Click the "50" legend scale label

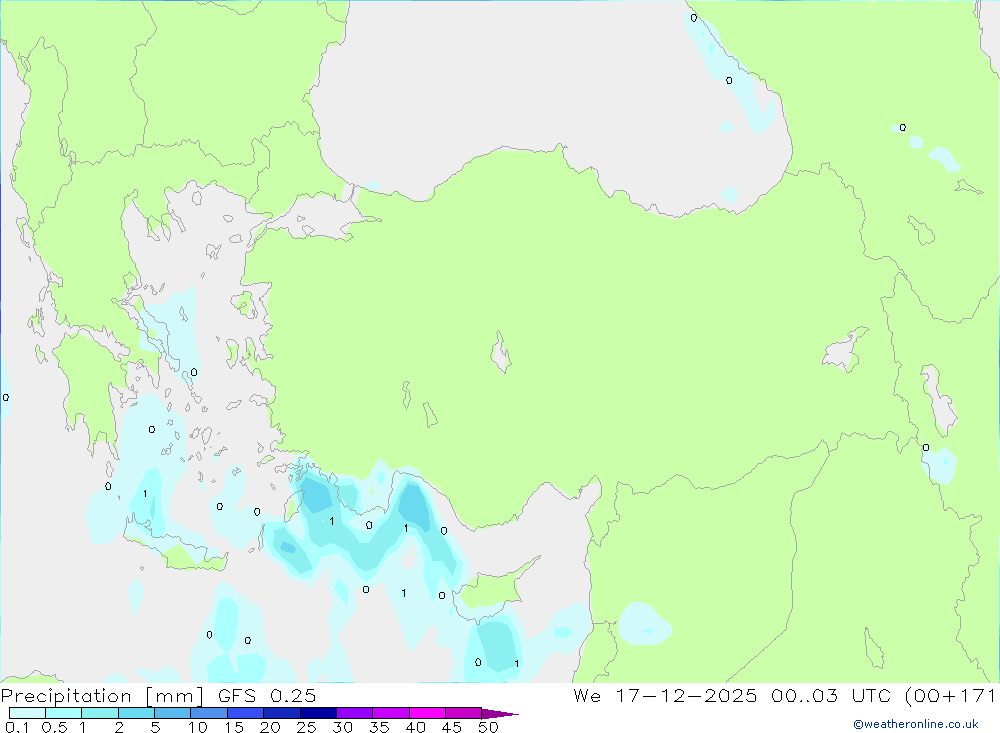tap(488, 727)
